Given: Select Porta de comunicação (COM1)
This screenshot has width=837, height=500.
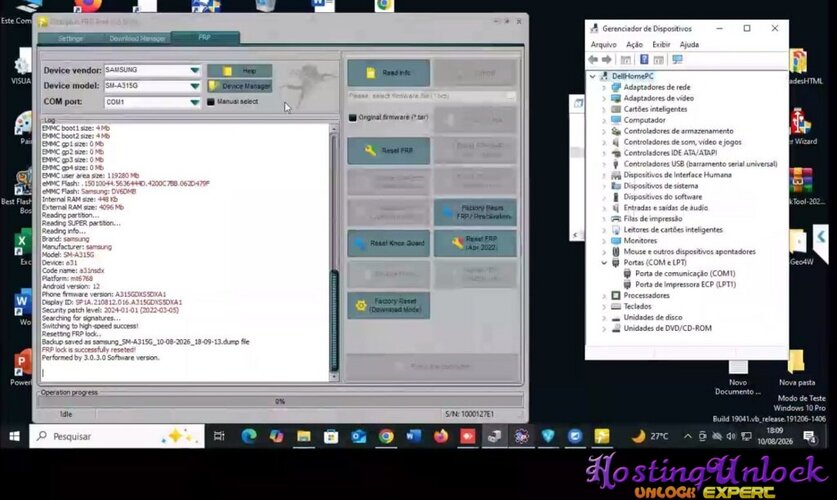Looking at the screenshot, I should [685, 274].
